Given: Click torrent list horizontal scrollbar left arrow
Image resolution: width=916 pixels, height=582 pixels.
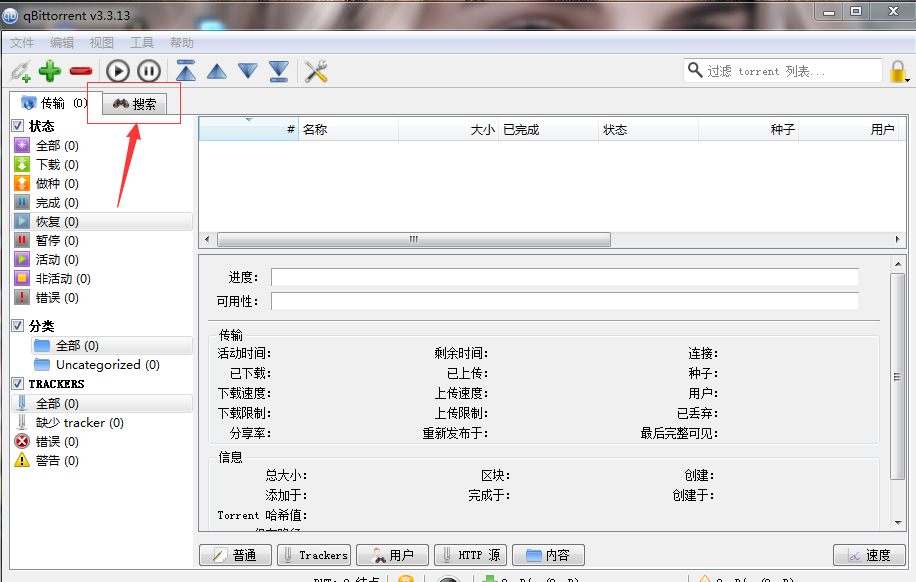Looking at the screenshot, I should pos(207,240).
